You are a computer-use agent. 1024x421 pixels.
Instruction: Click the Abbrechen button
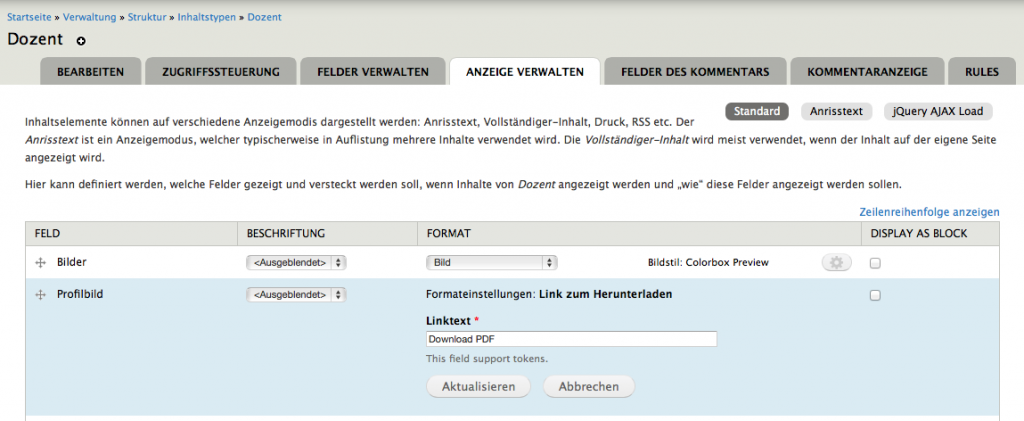pos(588,386)
